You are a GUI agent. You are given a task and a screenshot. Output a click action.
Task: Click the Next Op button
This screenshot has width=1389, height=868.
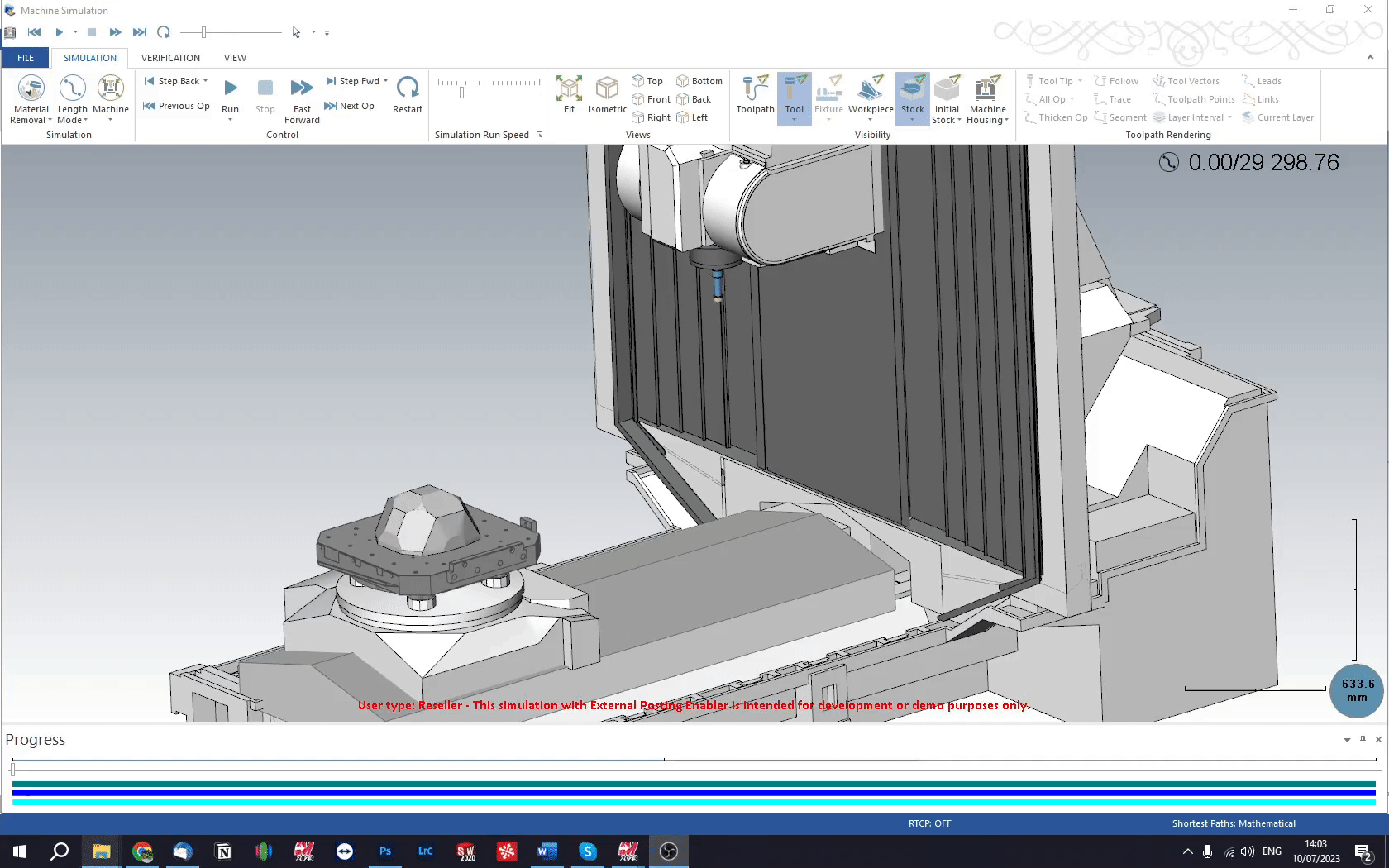(349, 106)
